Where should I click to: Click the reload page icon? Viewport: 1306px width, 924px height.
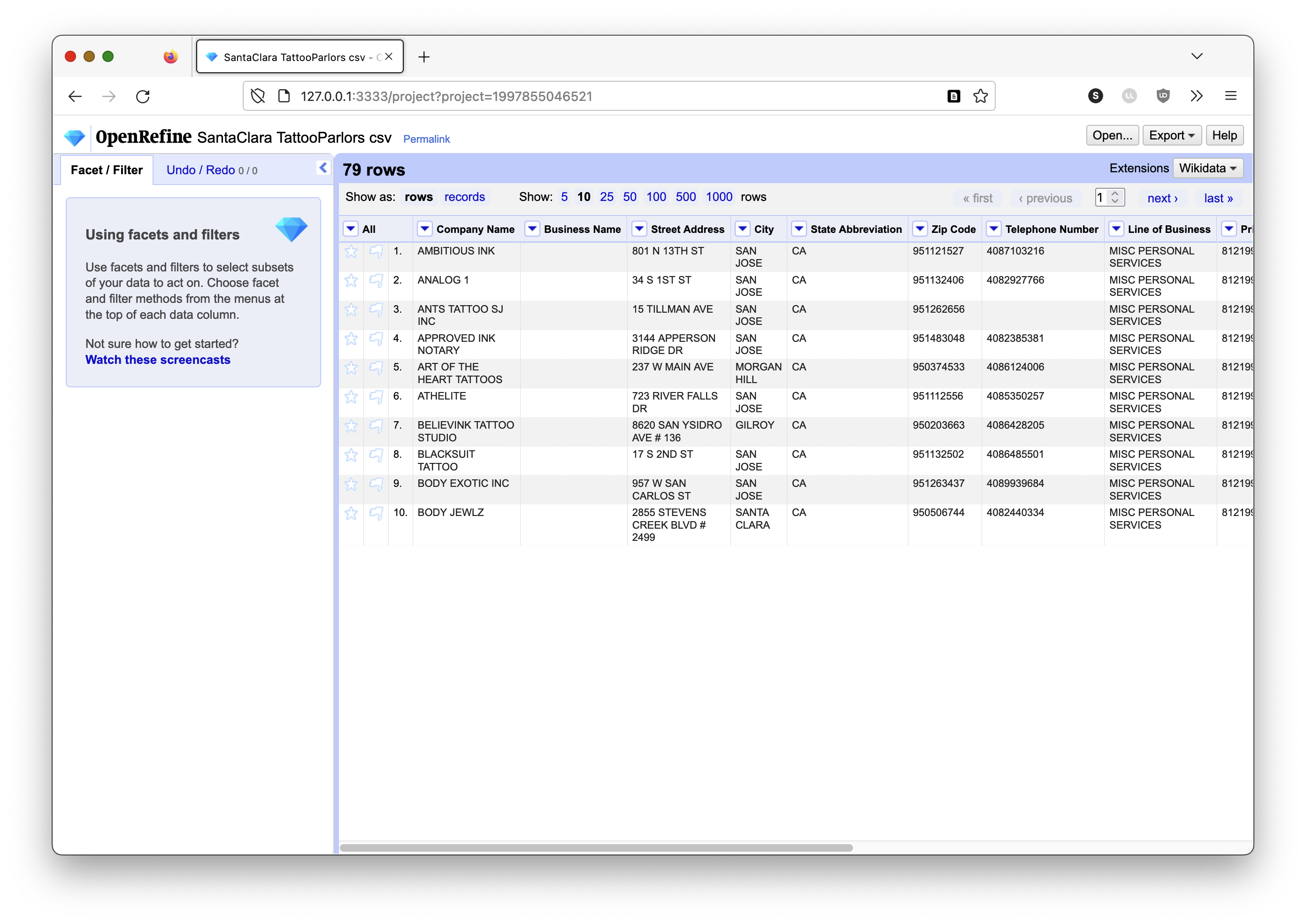143,96
